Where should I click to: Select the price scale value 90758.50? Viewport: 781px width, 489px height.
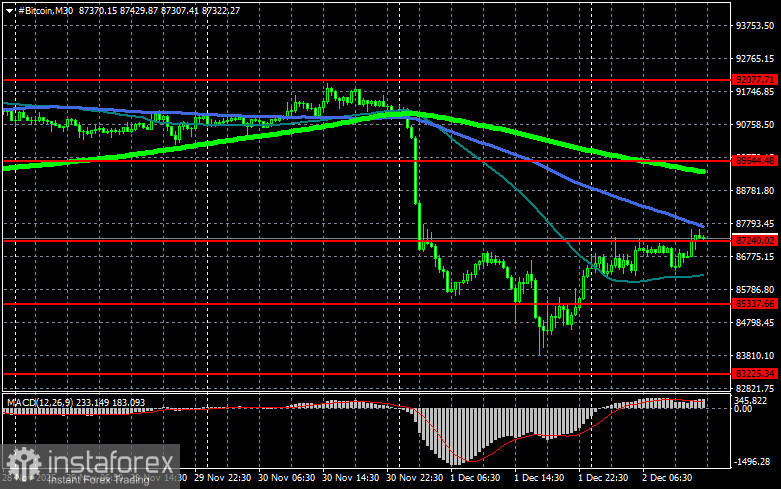pyautogui.click(x=755, y=124)
